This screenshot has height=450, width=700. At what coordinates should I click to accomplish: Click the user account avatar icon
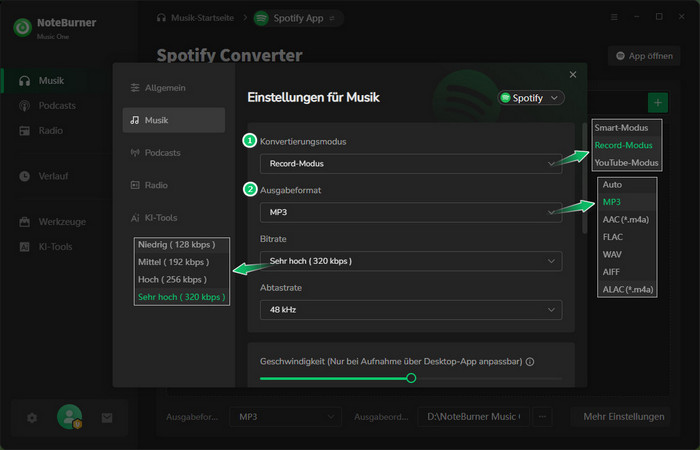click(x=70, y=417)
